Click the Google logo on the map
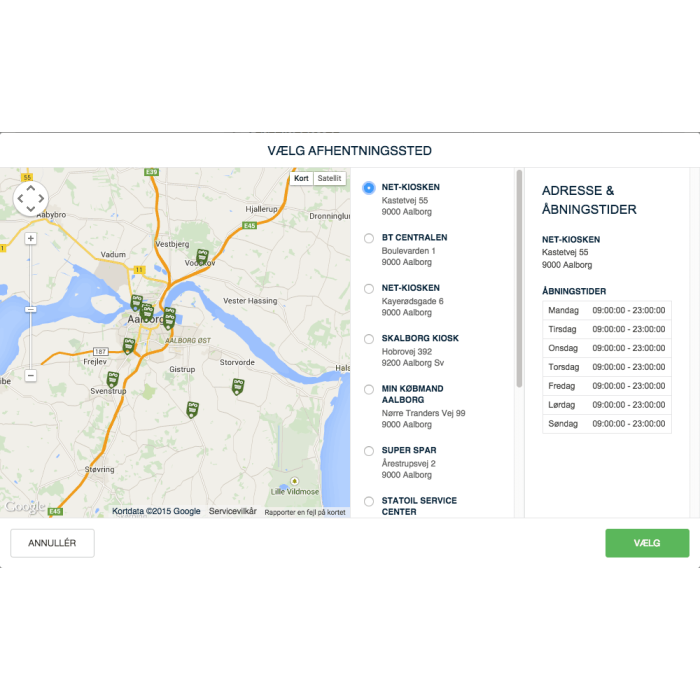The width and height of the screenshot is (700, 700). coord(25,507)
